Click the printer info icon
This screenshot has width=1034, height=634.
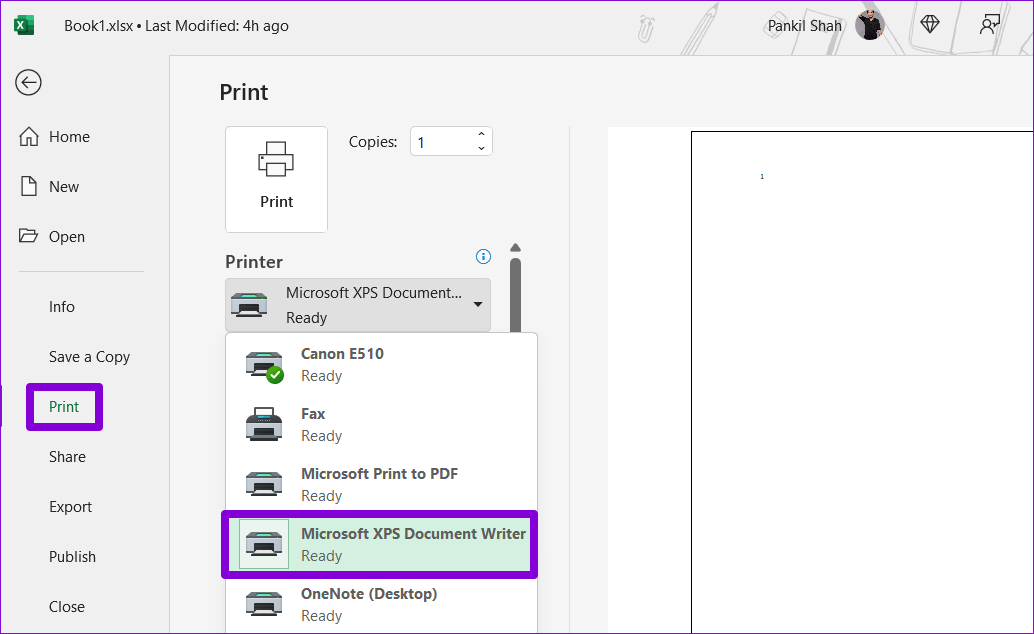(x=484, y=256)
